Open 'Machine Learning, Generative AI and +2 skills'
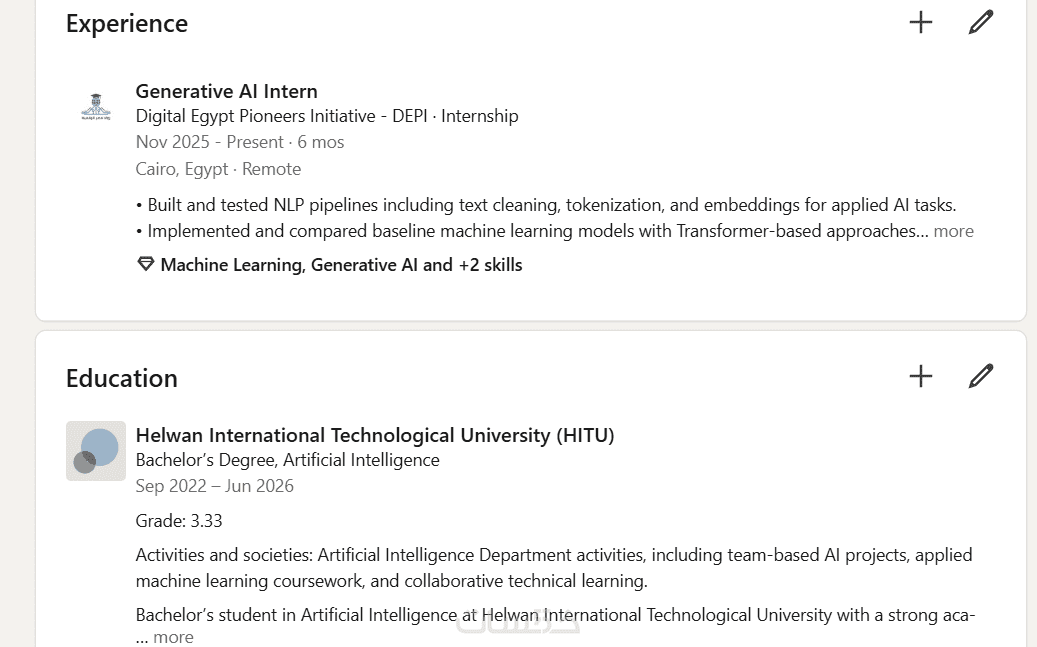The width and height of the screenshot is (1037, 647). click(x=341, y=265)
